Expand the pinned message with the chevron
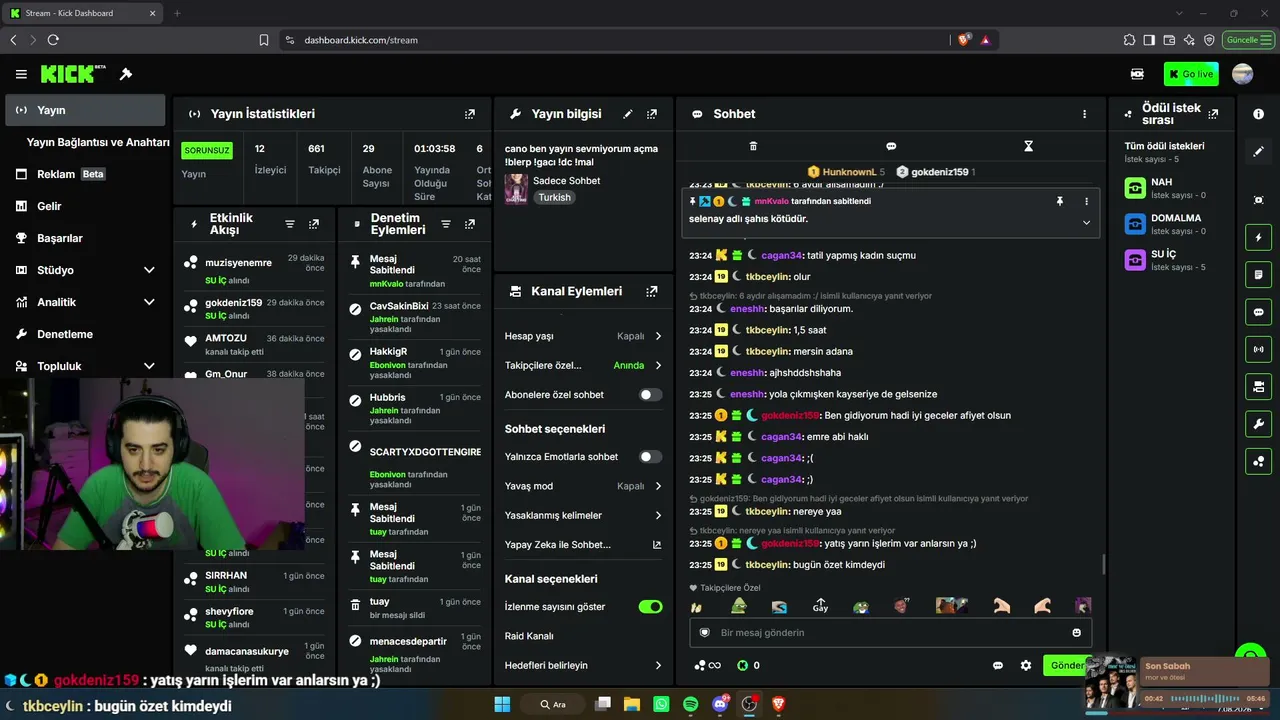Image resolution: width=1280 pixels, height=720 pixels. 1086,222
